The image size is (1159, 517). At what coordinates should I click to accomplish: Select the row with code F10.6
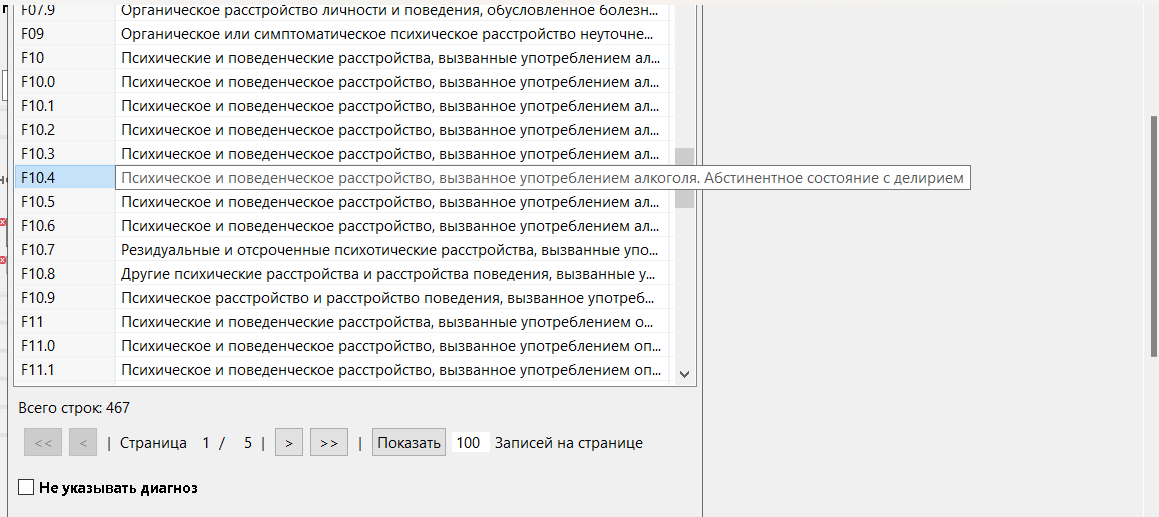click(344, 226)
